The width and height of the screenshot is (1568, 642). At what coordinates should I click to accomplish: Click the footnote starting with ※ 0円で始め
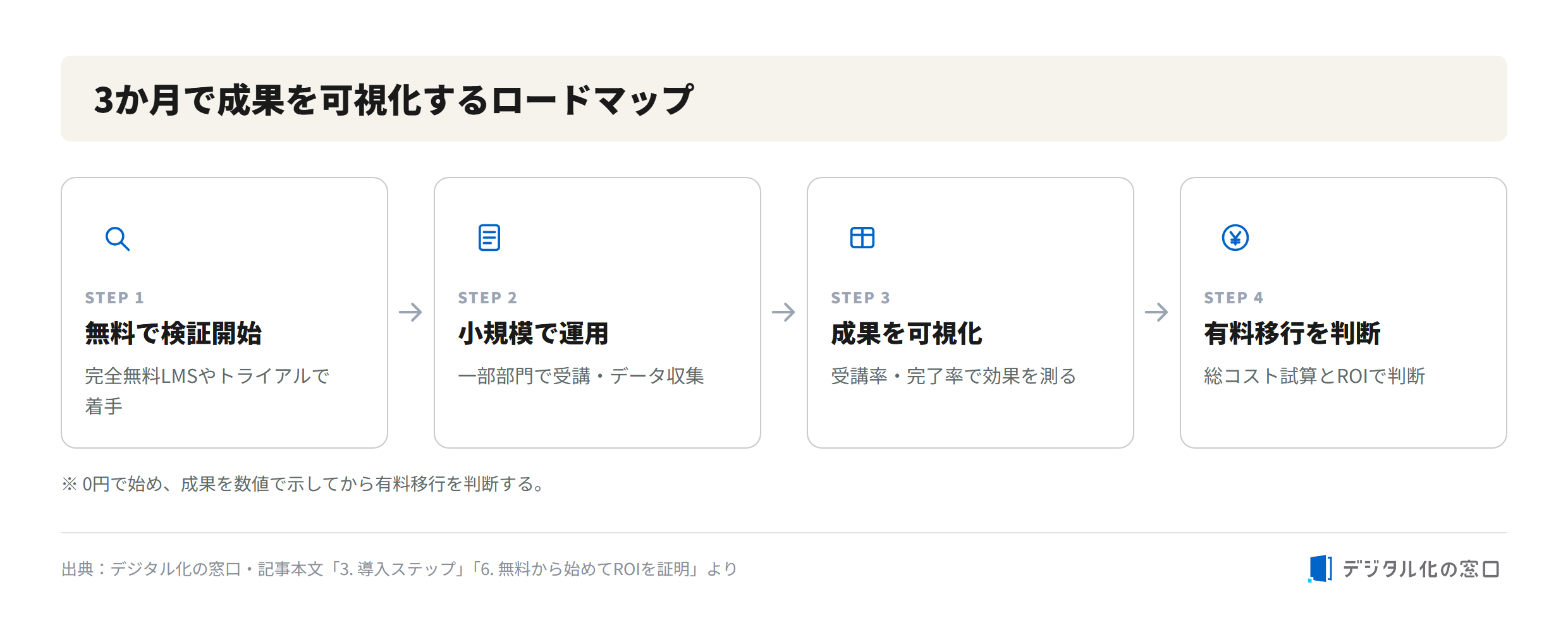coord(303,484)
